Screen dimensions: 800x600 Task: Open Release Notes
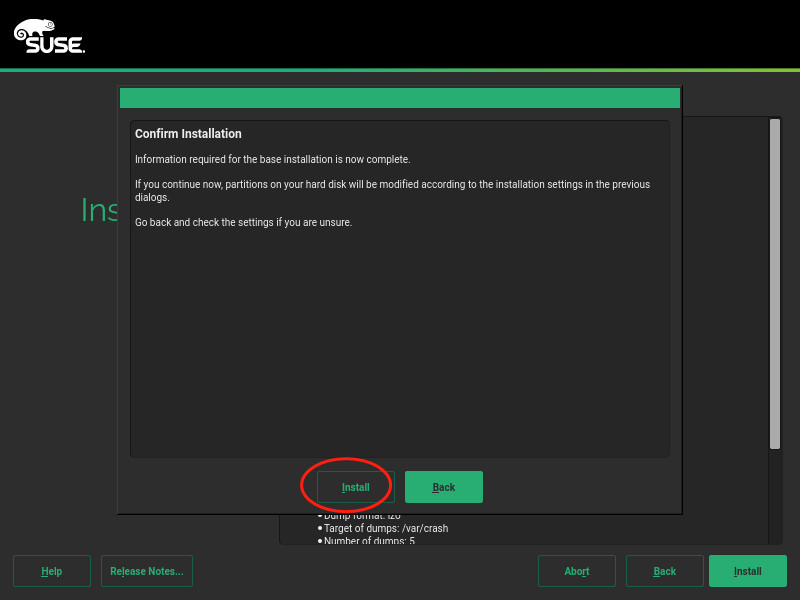click(147, 571)
